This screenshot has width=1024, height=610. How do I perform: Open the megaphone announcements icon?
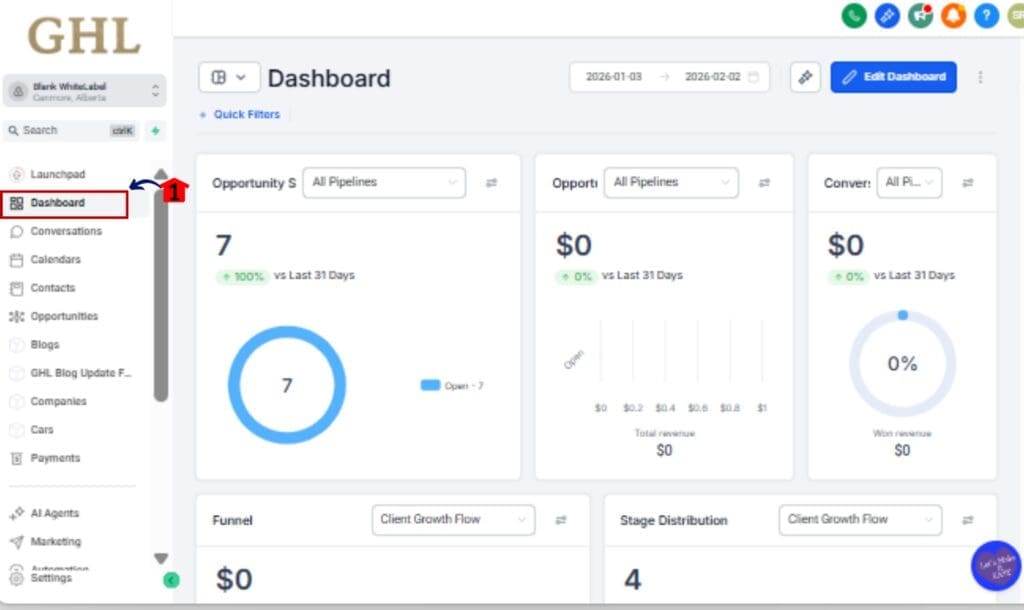pos(920,15)
